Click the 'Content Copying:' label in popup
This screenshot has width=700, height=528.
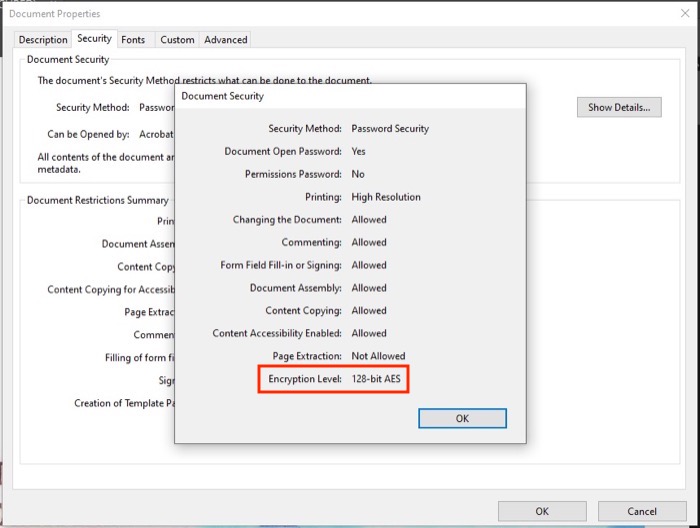[304, 311]
